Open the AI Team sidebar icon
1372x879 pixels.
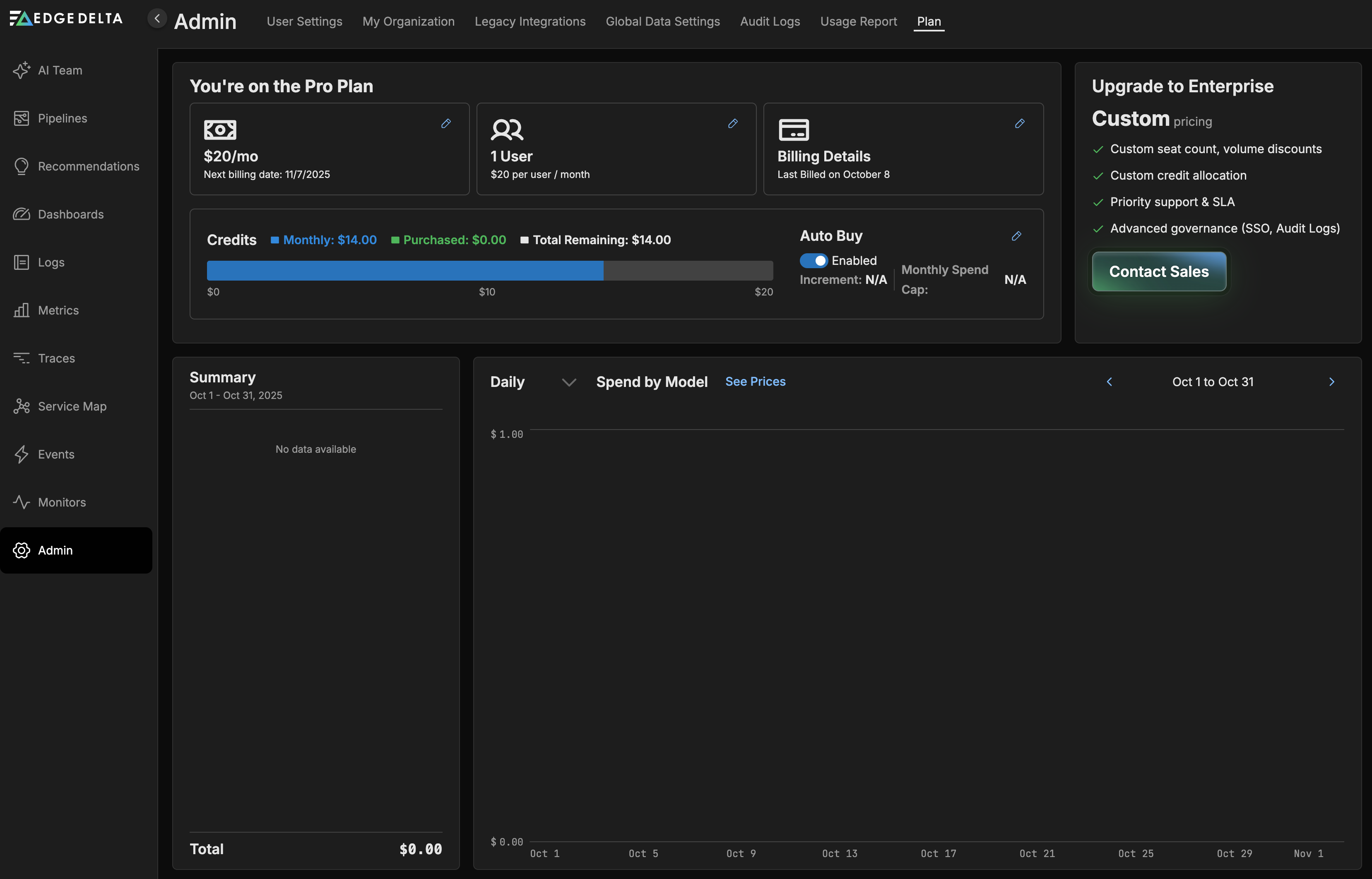(21, 70)
